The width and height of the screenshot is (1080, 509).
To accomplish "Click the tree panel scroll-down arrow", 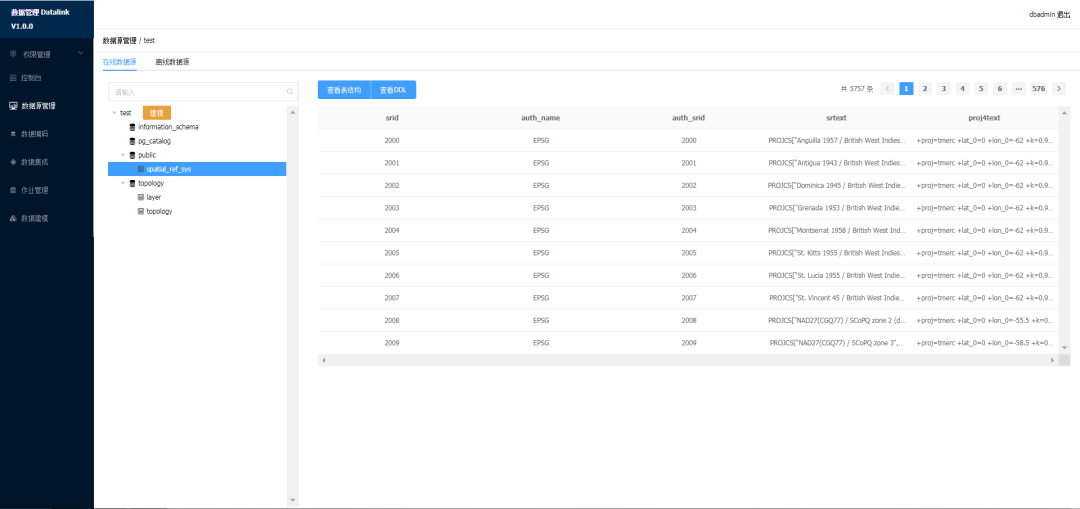I will pos(293,500).
